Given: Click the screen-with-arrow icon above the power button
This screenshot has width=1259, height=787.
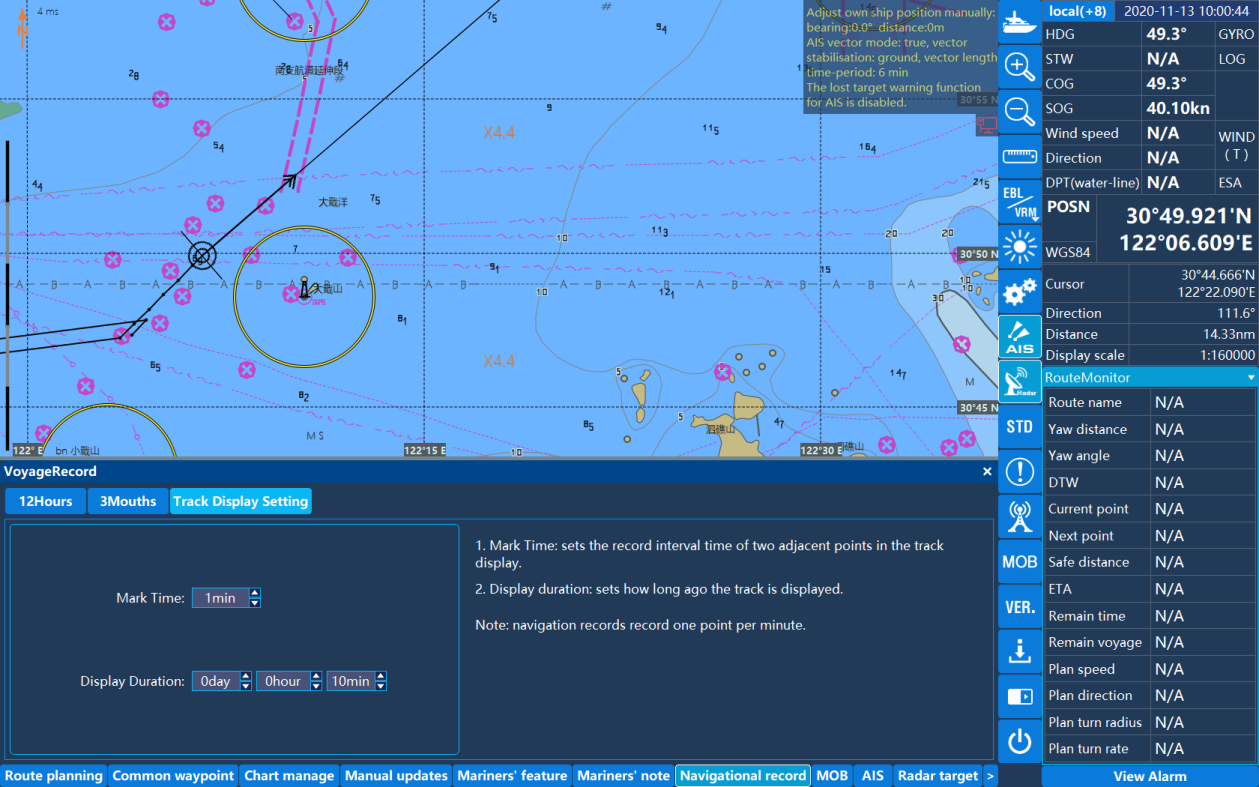Looking at the screenshot, I should point(1019,696).
